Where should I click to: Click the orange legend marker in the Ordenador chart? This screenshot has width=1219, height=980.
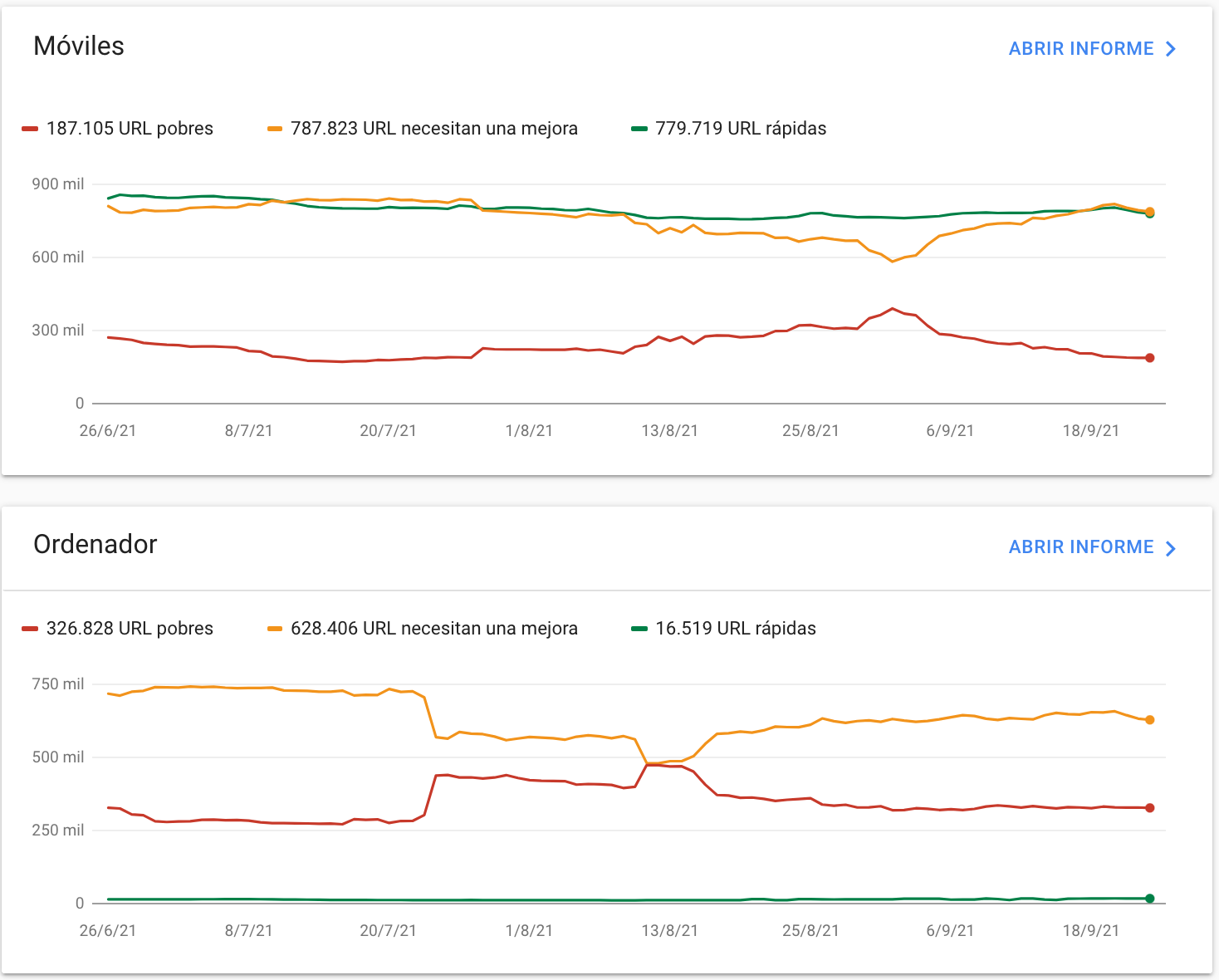point(276,629)
